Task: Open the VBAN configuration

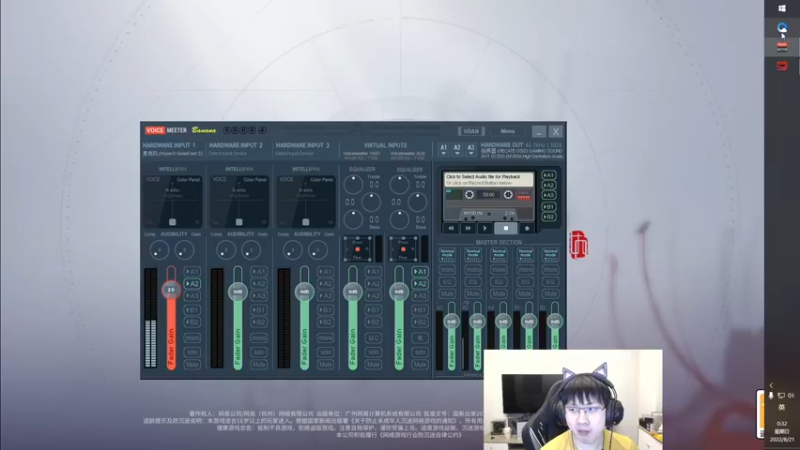Action: coord(471,131)
